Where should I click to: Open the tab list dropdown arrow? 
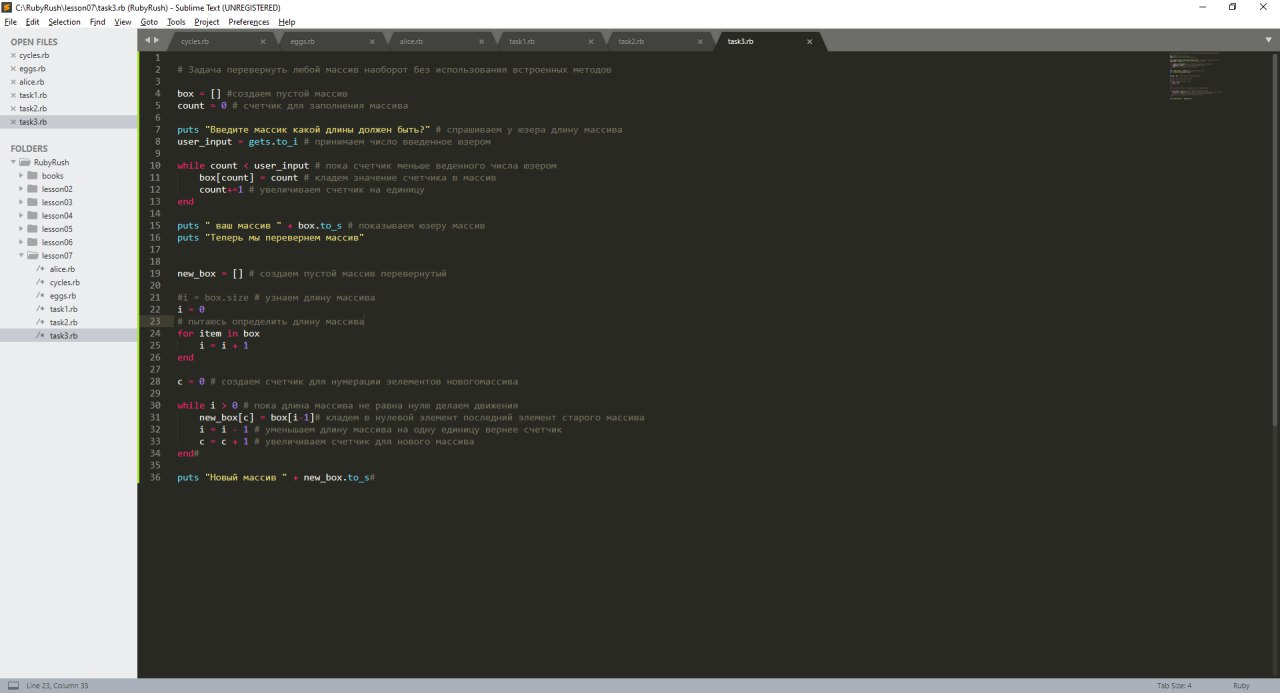[x=1268, y=40]
